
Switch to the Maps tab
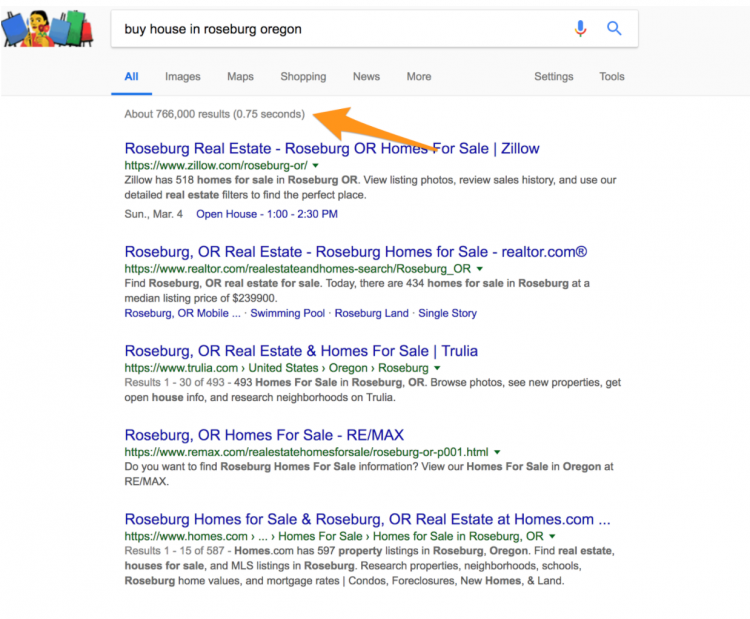coord(240,77)
